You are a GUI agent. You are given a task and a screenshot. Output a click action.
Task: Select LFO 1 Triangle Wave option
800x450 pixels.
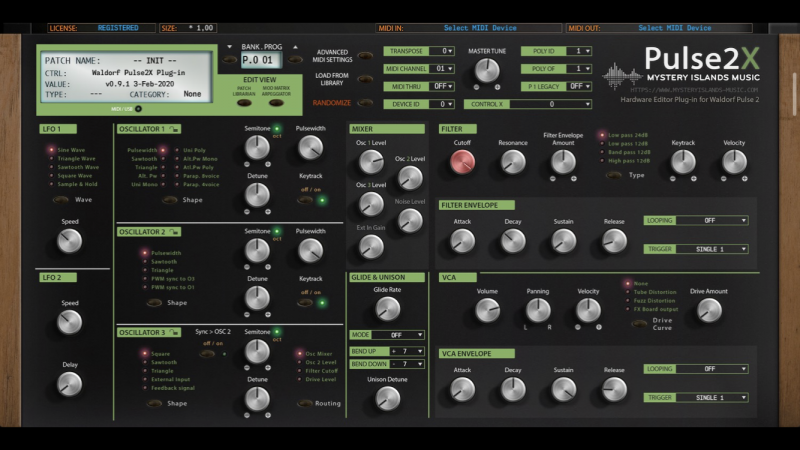pos(77,159)
